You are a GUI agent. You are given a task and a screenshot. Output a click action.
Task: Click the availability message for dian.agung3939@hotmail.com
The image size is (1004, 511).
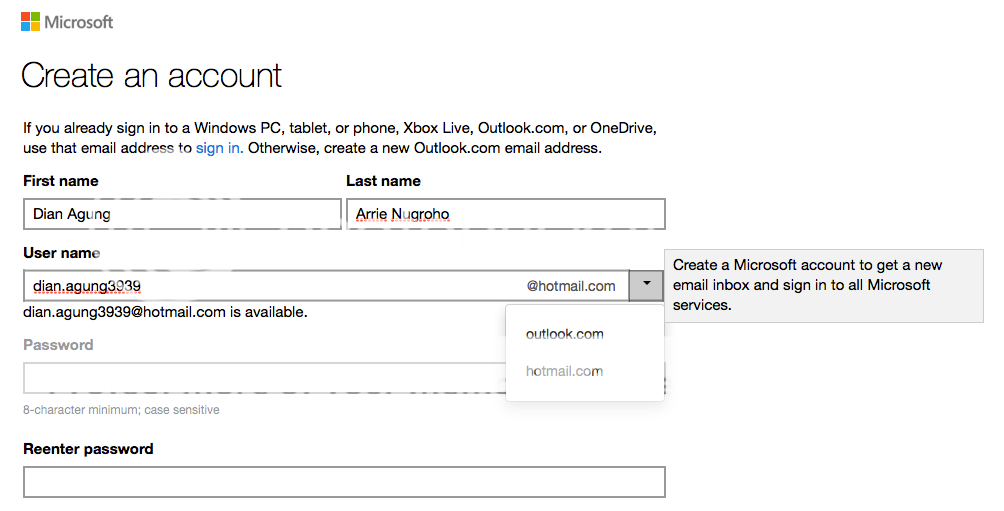tap(165, 312)
